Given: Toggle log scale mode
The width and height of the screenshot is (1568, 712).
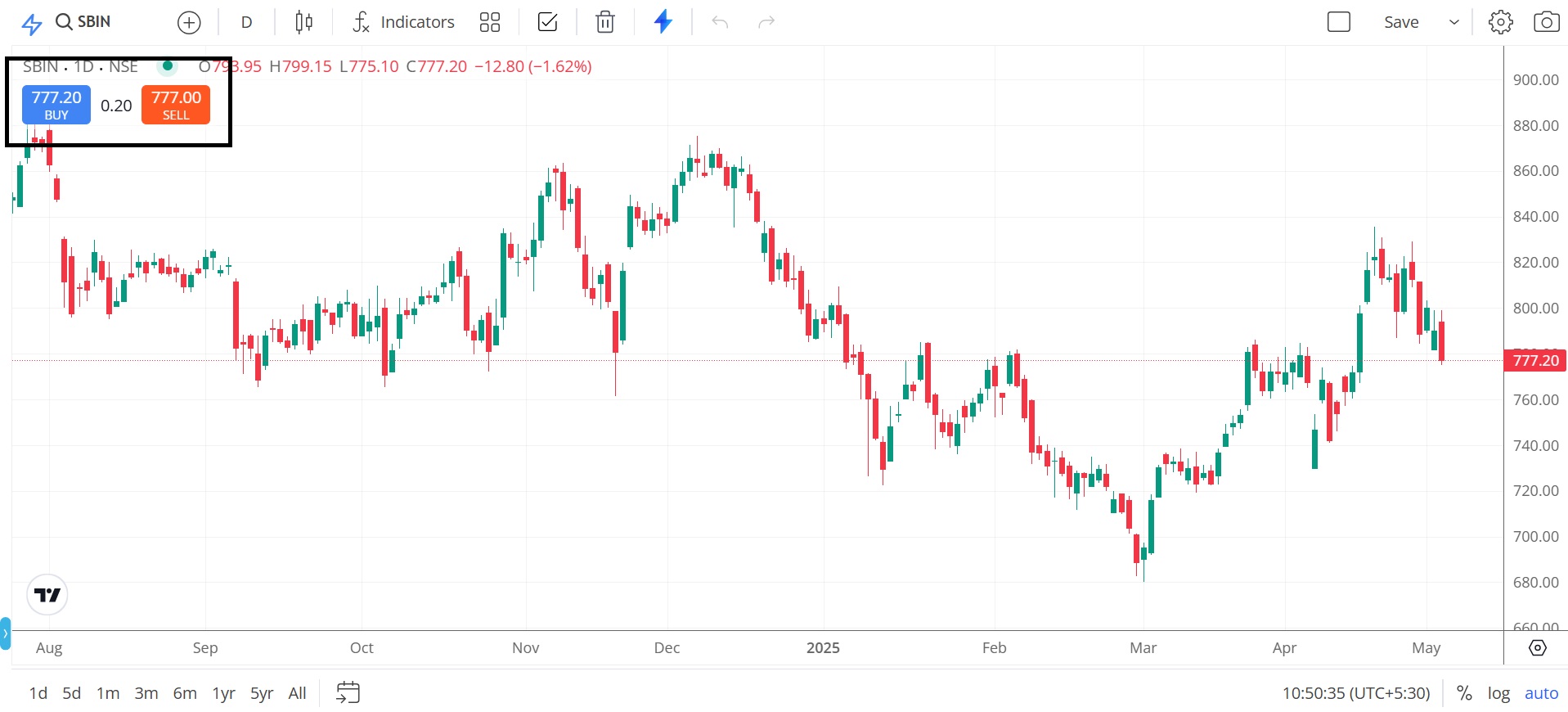Looking at the screenshot, I should (x=1498, y=693).
